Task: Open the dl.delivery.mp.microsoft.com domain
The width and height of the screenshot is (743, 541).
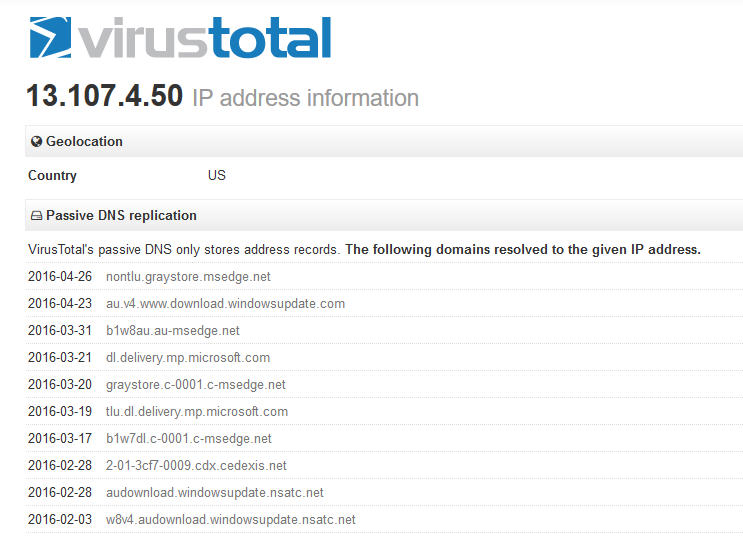Action: pos(188,358)
